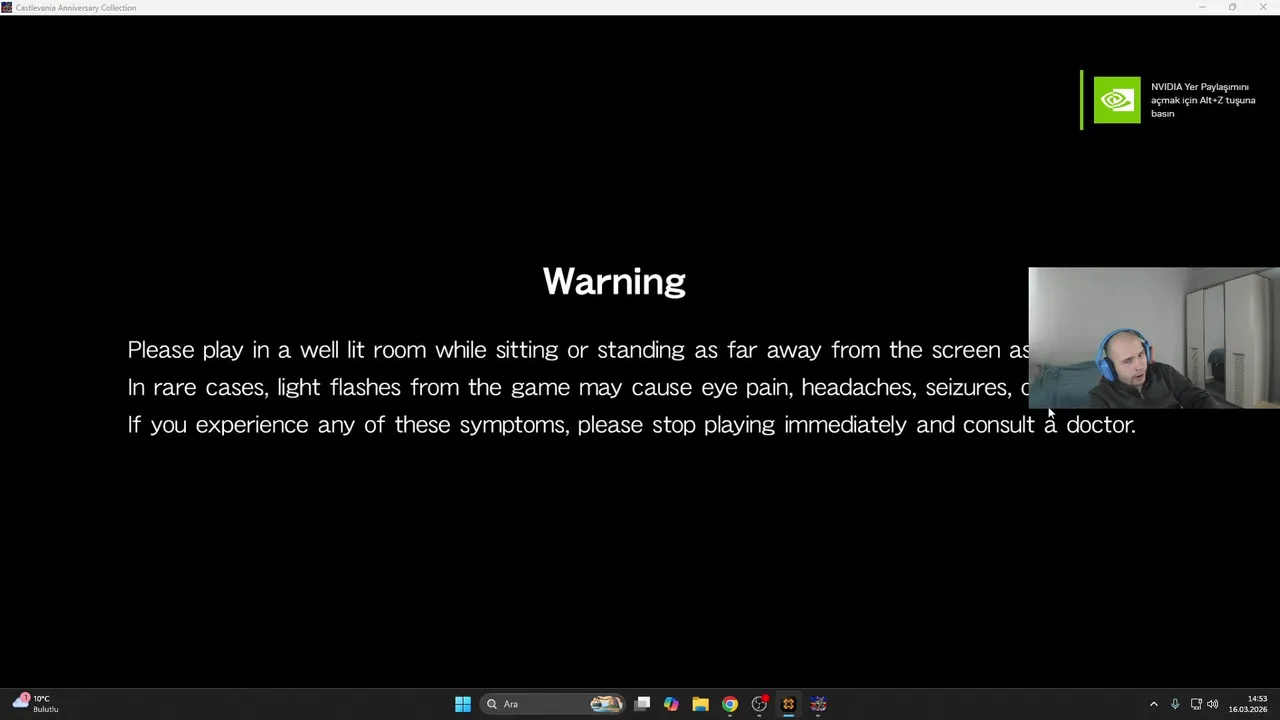Open network settings from the system tray
This screenshot has width=1280, height=720.
coord(1196,704)
